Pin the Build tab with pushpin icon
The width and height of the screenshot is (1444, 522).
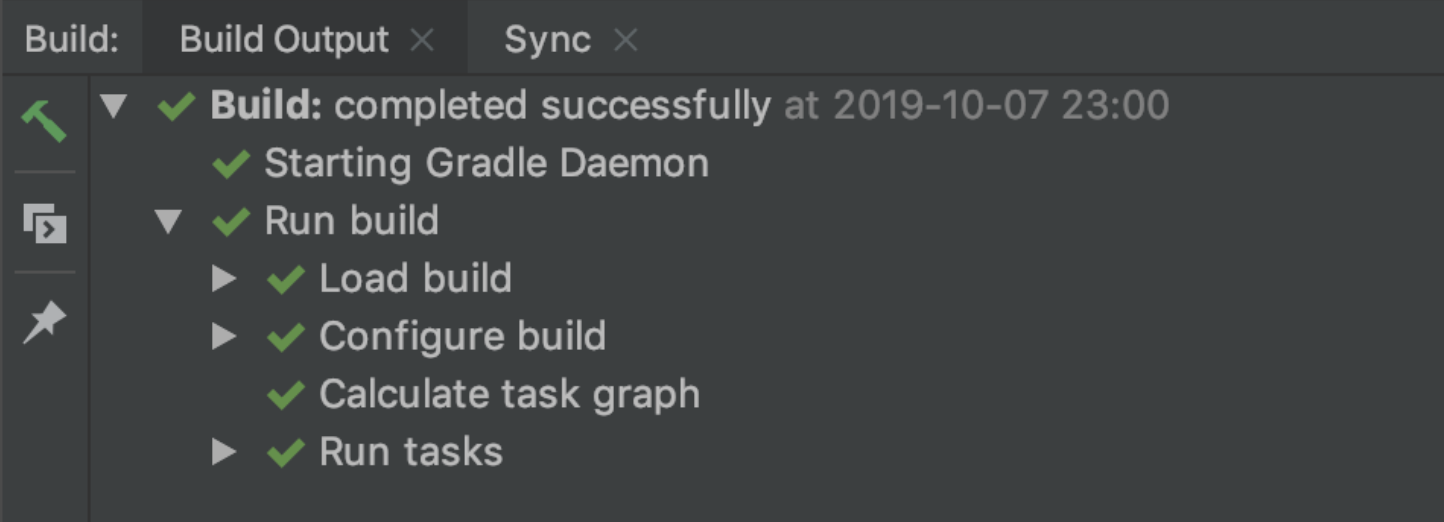tap(45, 322)
